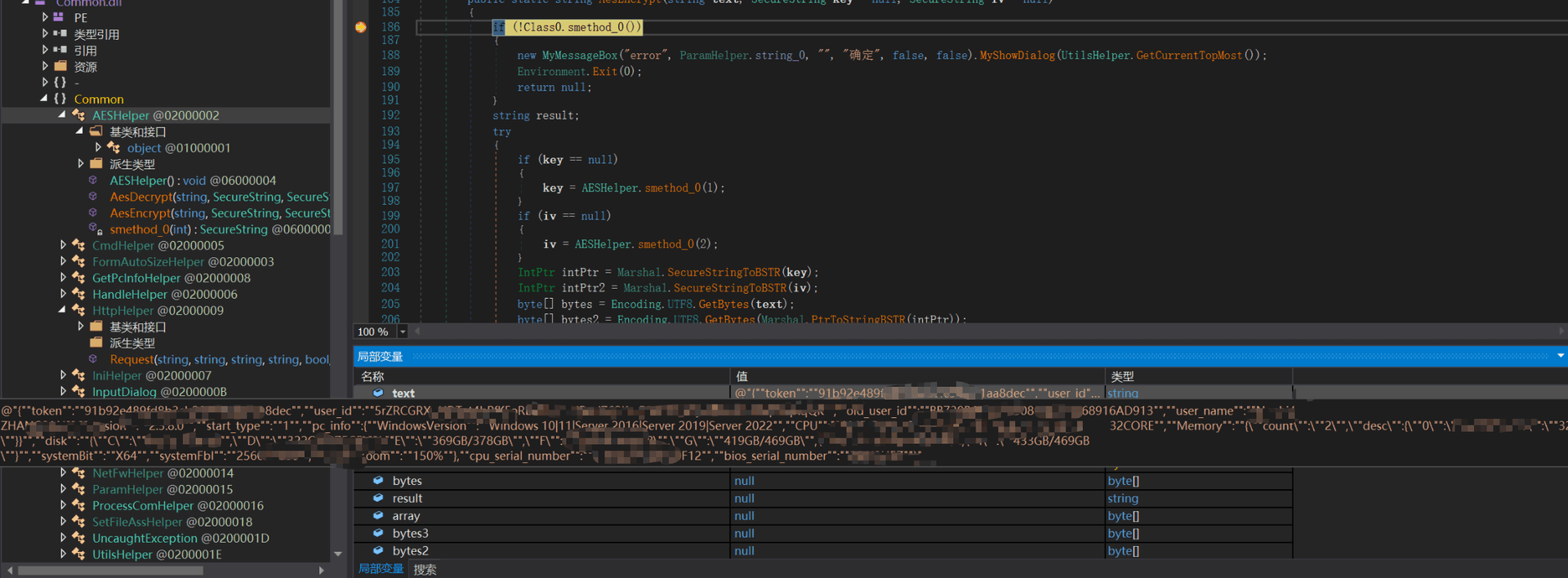Expand the CmdHelper class node
This screenshot has height=578, width=1568.
point(63,245)
